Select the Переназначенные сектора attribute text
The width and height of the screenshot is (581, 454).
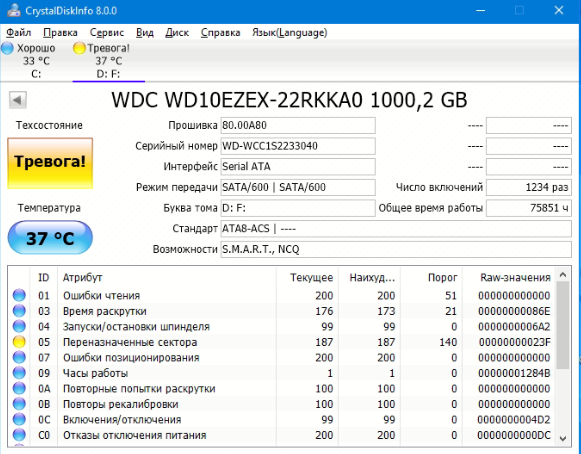coord(130,342)
